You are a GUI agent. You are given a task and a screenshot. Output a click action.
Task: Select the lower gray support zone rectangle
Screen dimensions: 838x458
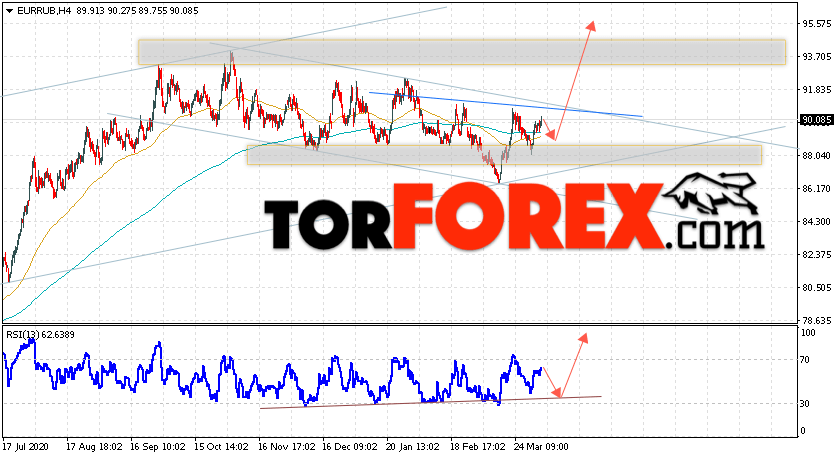click(504, 155)
